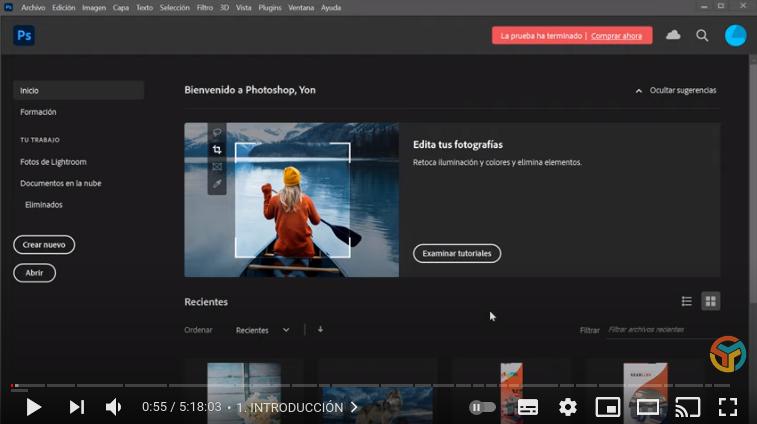Click the search magnifier icon
Screen dimensions: 757x424
(x=702, y=35)
